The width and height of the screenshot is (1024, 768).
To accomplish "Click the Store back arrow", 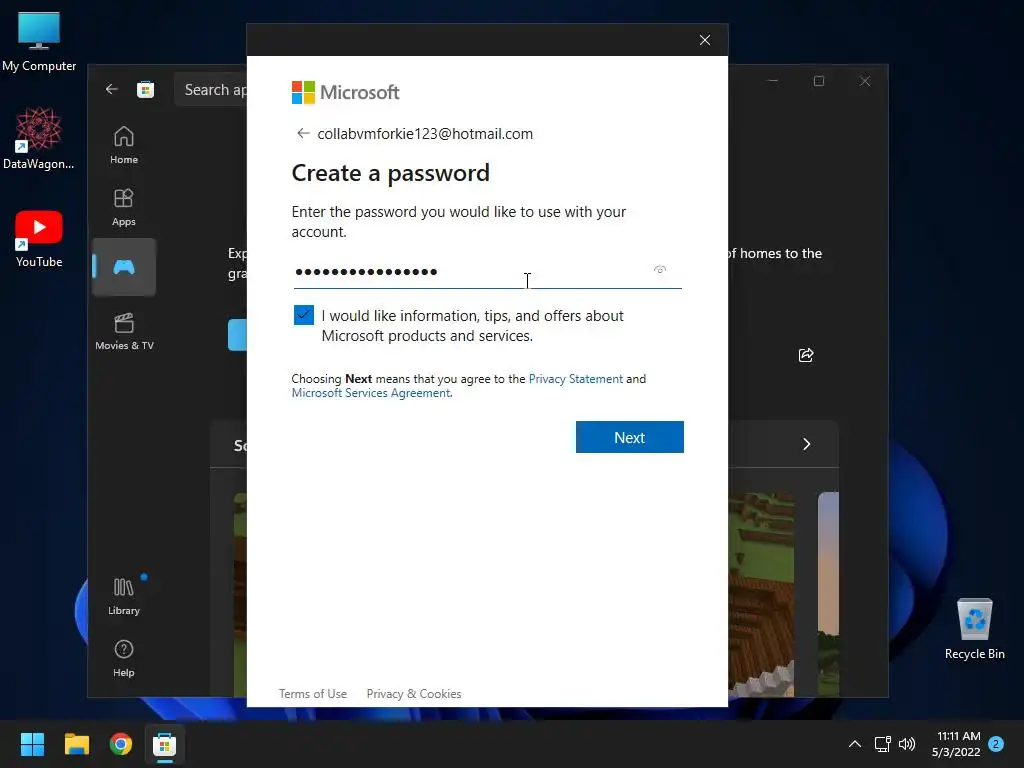I will [112, 89].
